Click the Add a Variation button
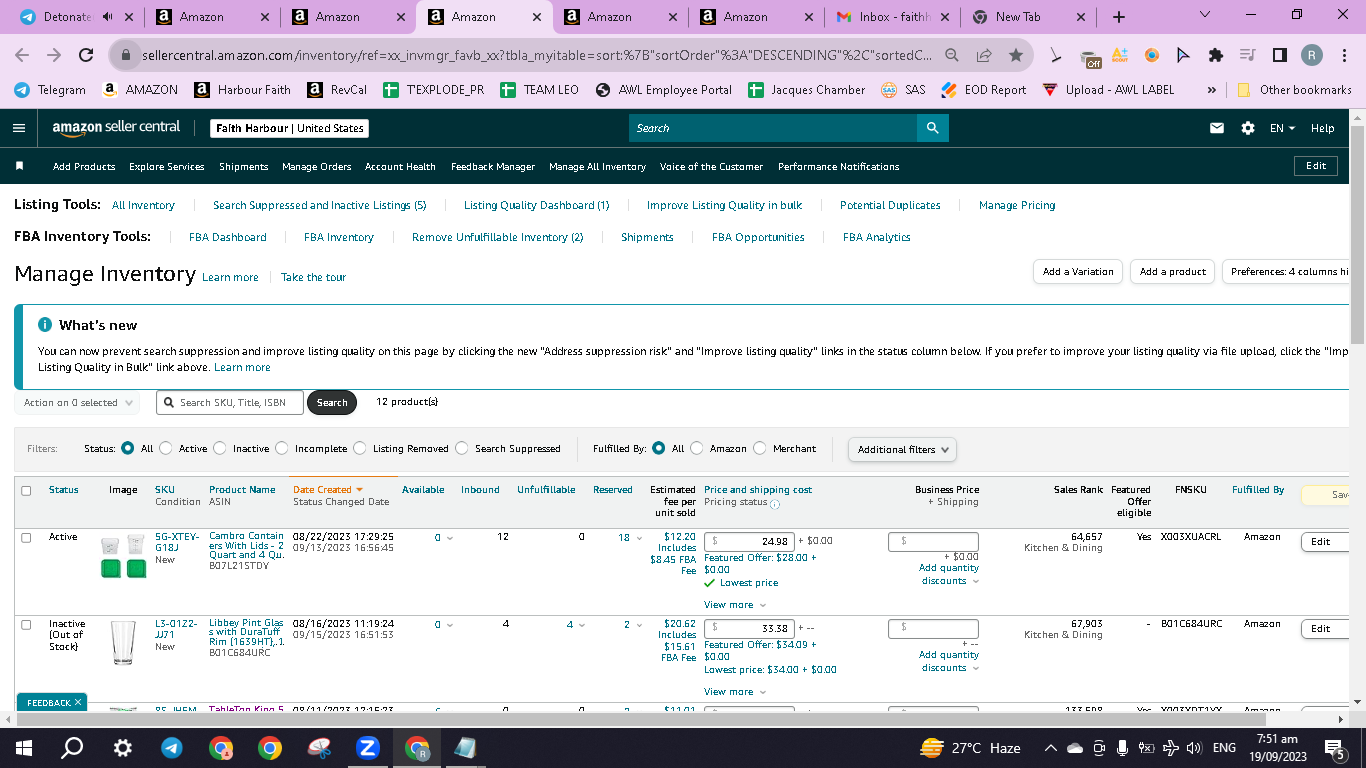This screenshot has height=768, width=1366. [x=1078, y=271]
